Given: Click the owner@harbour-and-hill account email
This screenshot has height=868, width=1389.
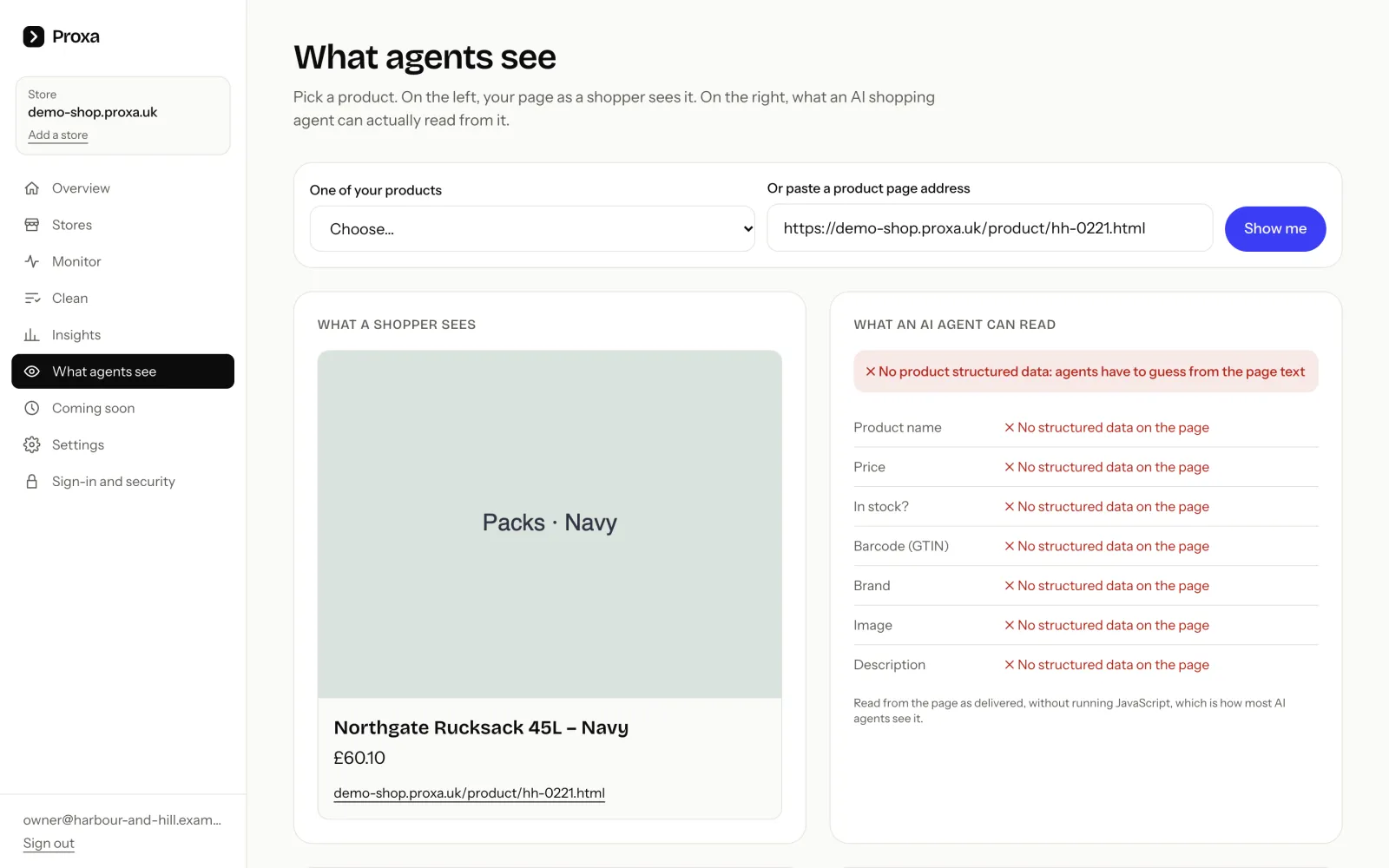Looking at the screenshot, I should click(x=122, y=820).
